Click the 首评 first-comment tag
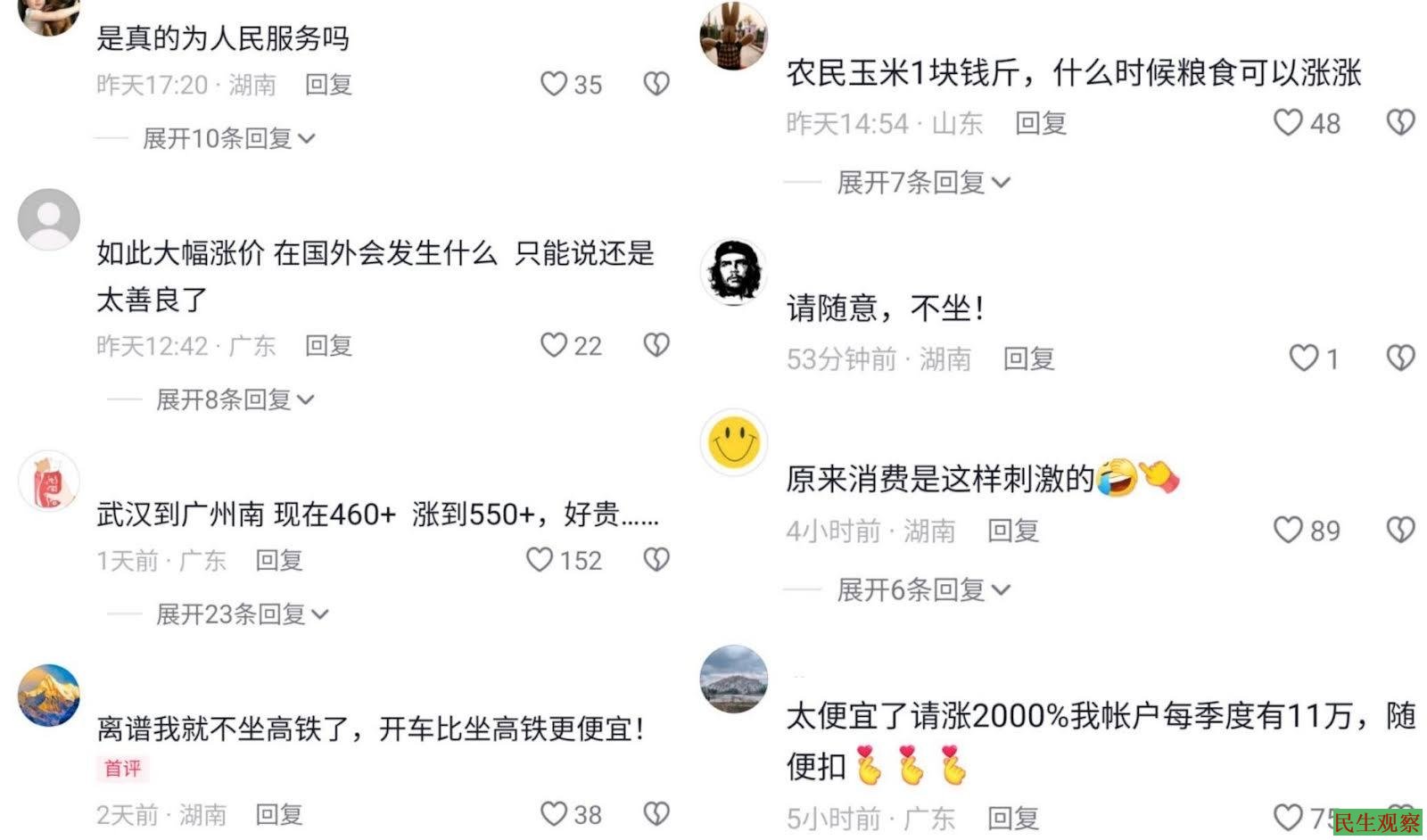The image size is (1427, 840). (122, 769)
